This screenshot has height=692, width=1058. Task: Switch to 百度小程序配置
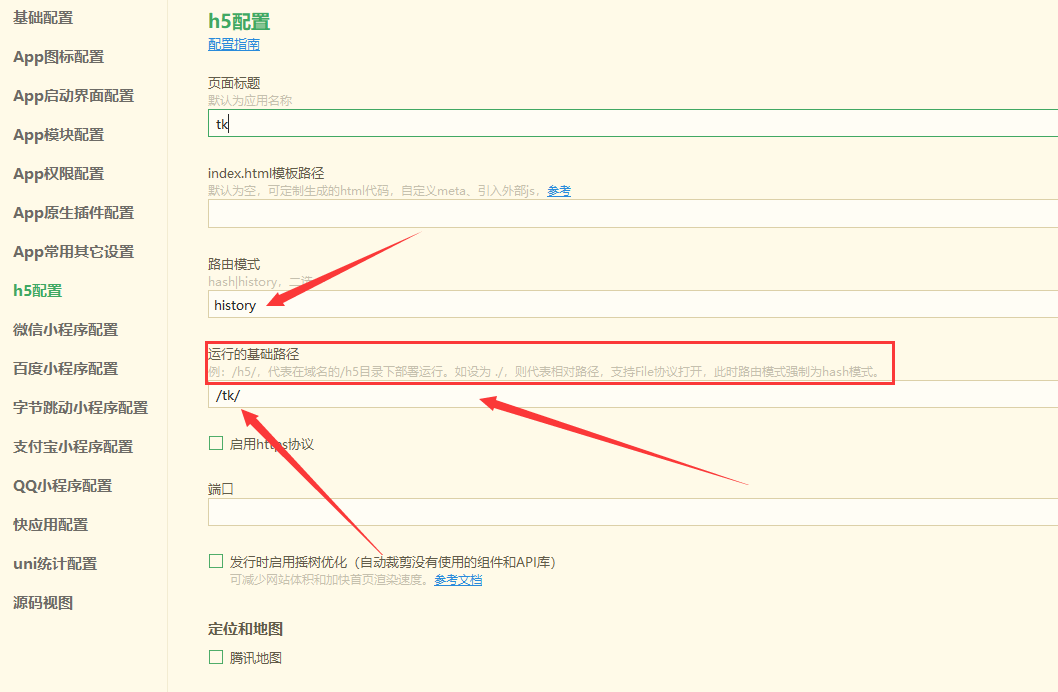click(64, 368)
